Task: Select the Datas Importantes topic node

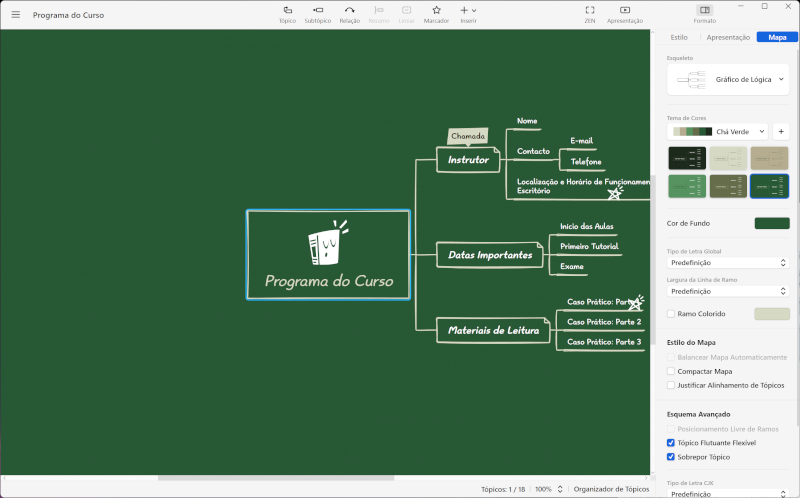Action: coord(490,256)
